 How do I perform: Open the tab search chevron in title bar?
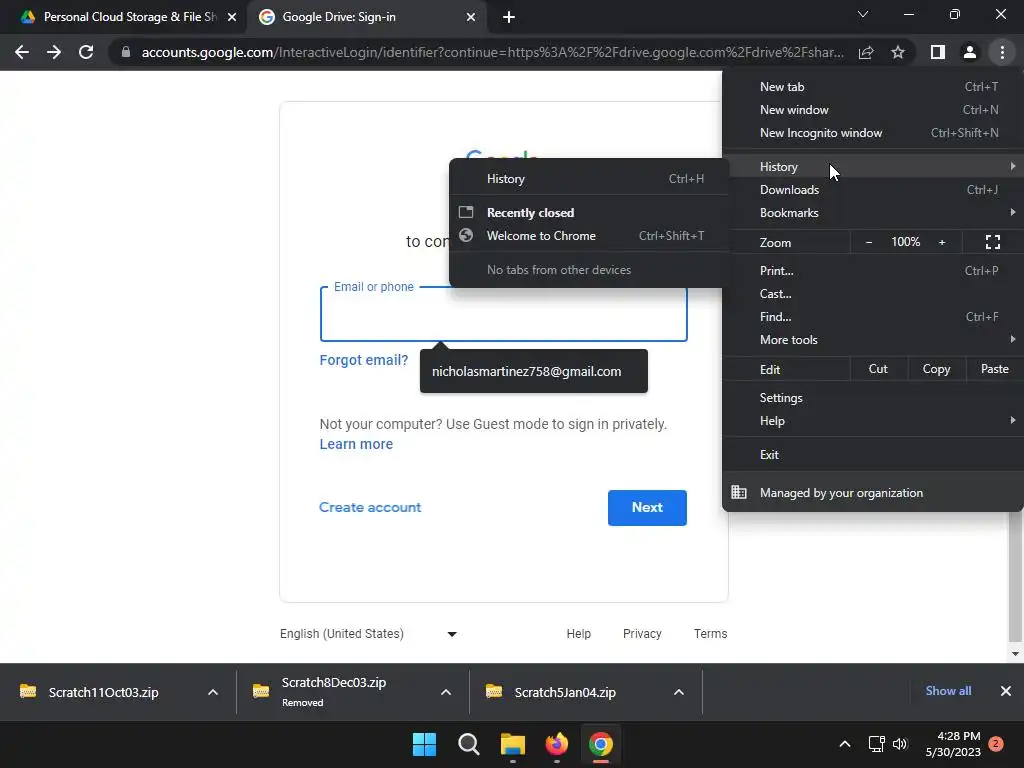[863, 14]
